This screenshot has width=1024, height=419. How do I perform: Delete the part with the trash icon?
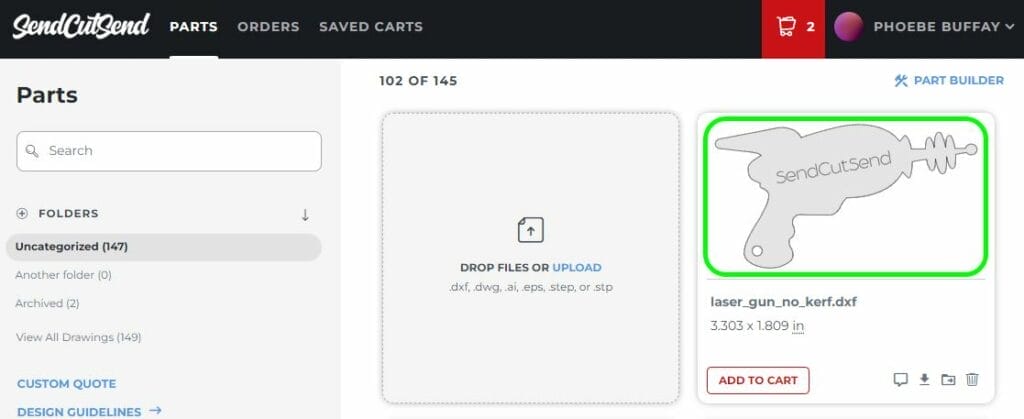coord(972,380)
